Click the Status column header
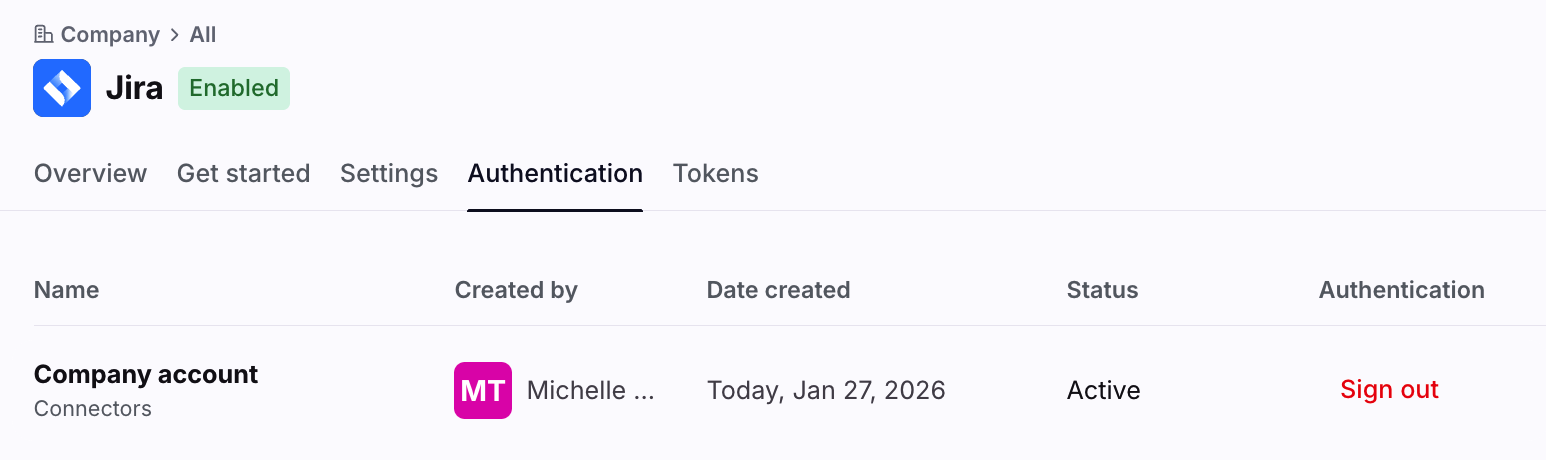This screenshot has width=1546, height=460. pos(1102,290)
